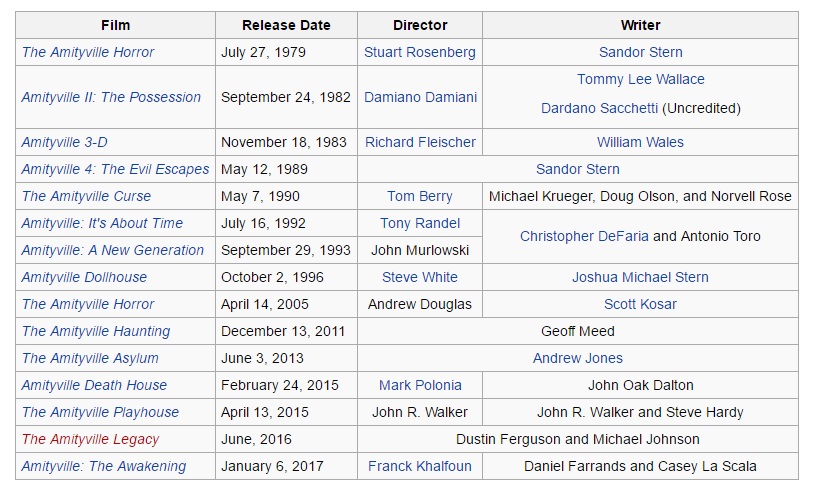Select the February 24, 2015 date cell
The height and width of the screenshot is (490, 814).
(x=286, y=385)
